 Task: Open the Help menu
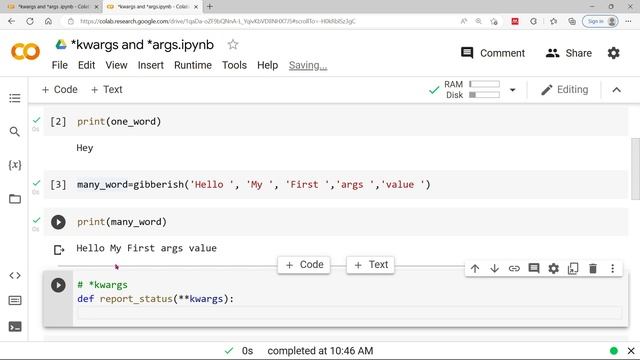[x=267, y=65]
